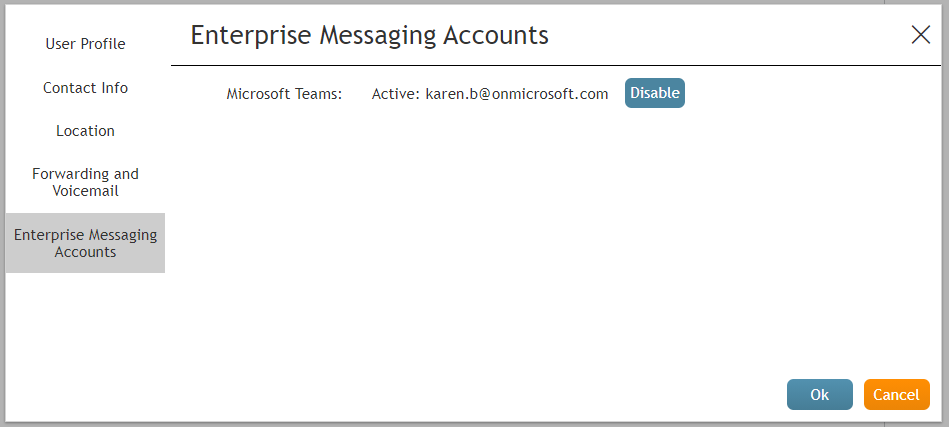The width and height of the screenshot is (949, 427).
Task: Choose the topmost sidebar entry User Profile
Action: pyautogui.click(x=85, y=44)
